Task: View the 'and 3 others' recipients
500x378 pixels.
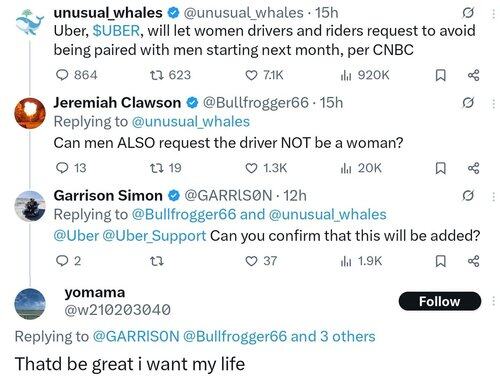Action: coord(333,336)
